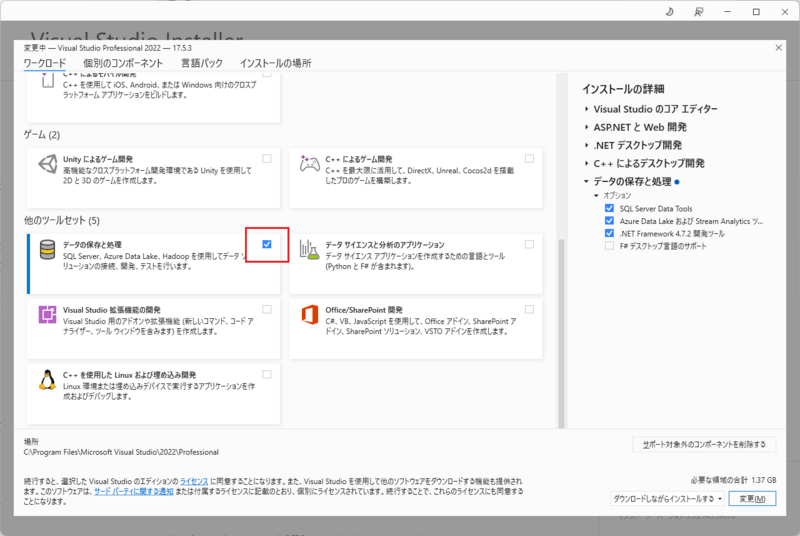This screenshot has width=800, height=536.
Task: Click the C++ game development controller icon
Action: tap(310, 164)
